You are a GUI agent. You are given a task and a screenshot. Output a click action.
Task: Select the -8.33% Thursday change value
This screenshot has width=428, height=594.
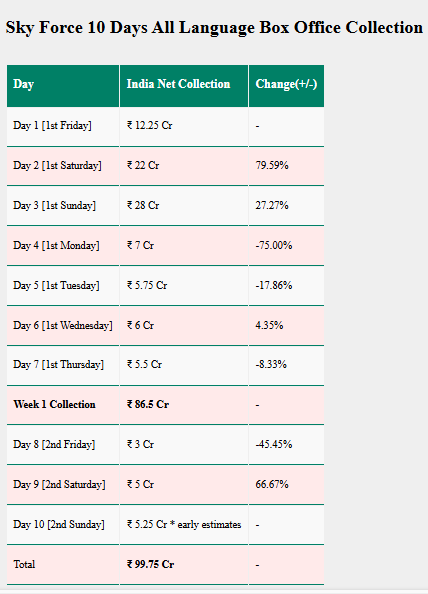pyautogui.click(x=271, y=364)
